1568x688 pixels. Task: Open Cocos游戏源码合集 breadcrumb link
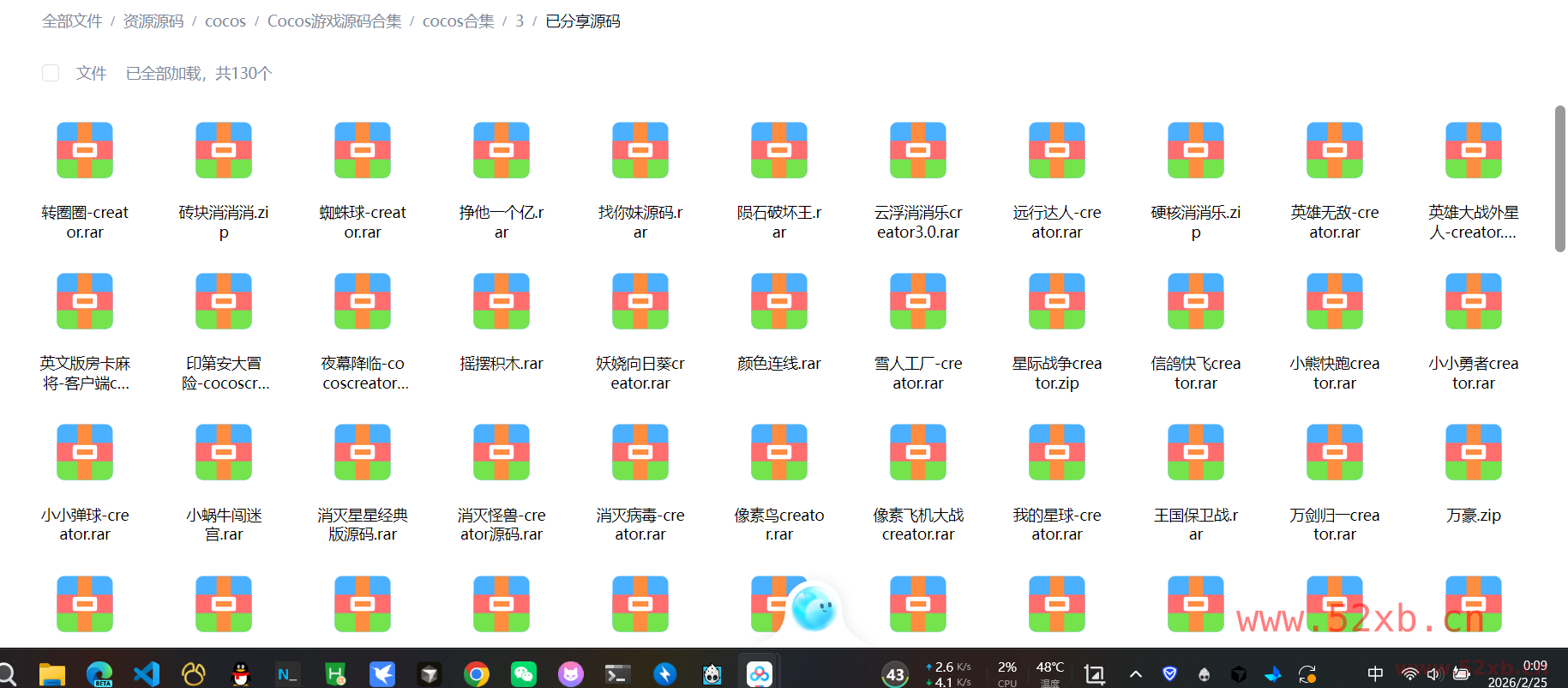[334, 21]
